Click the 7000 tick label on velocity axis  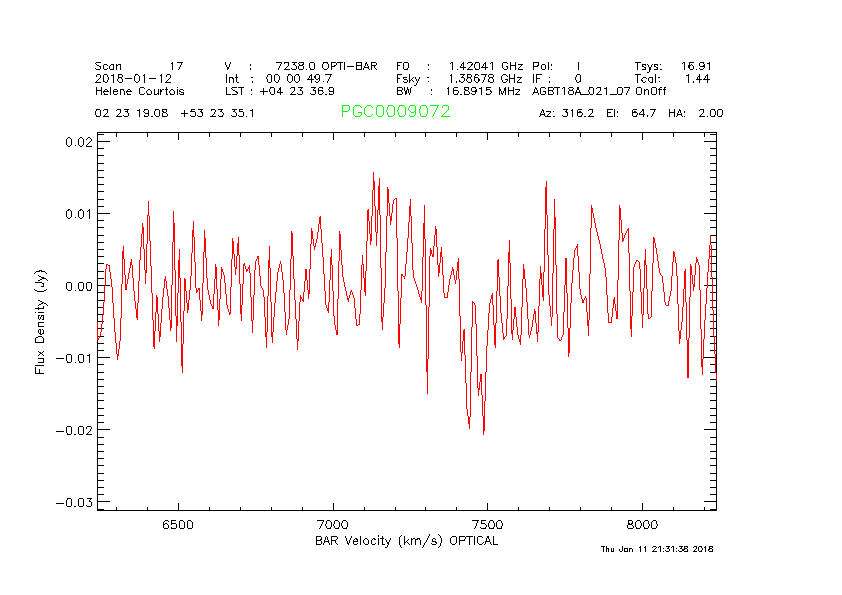tap(332, 525)
